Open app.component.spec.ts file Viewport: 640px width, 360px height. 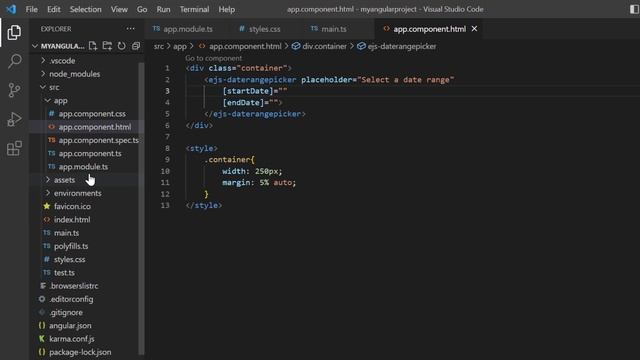pyautogui.click(x=98, y=140)
